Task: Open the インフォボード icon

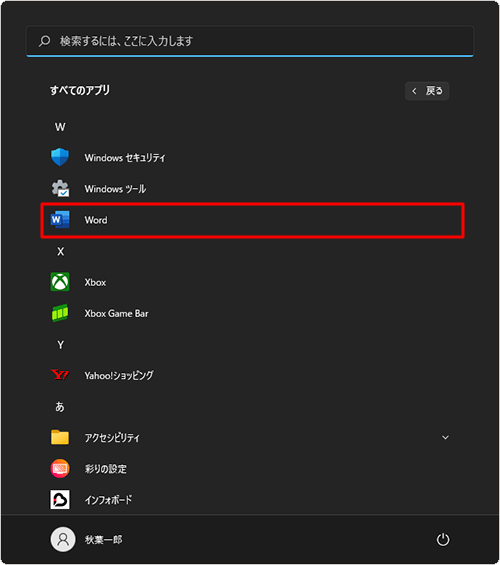Action: pos(60,499)
